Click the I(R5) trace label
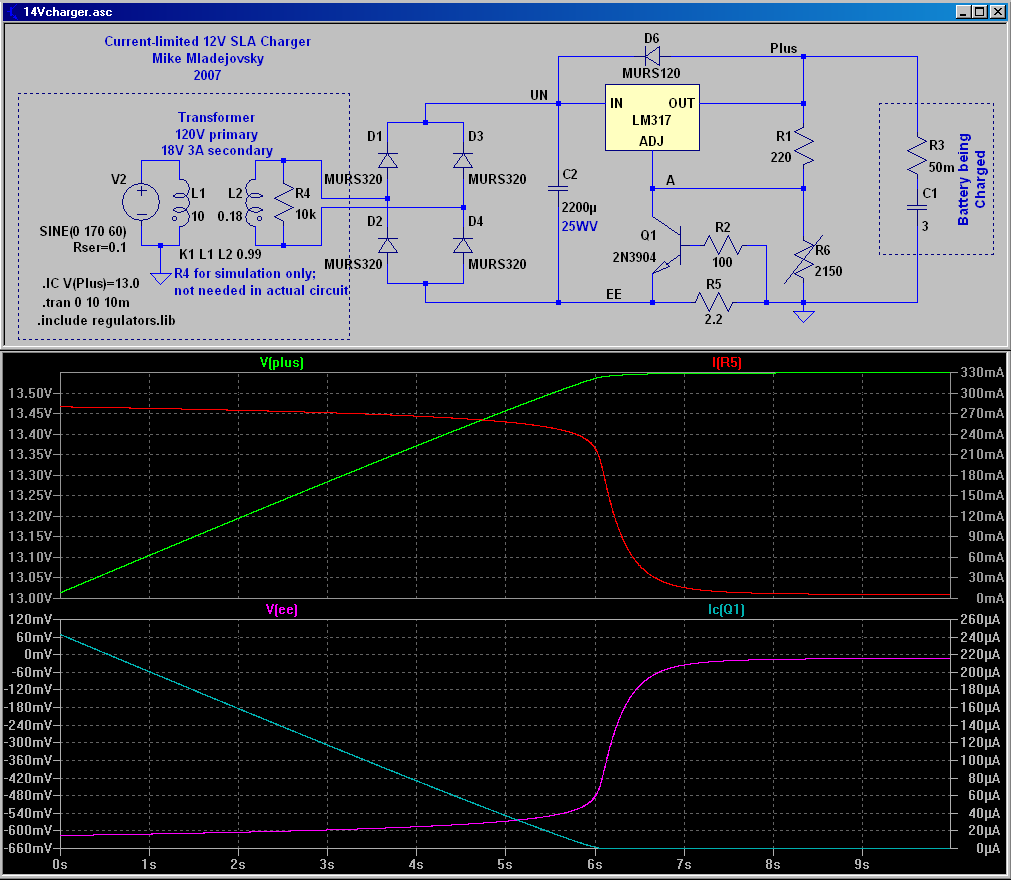Screen dimensions: 1011x880 (x=727, y=362)
